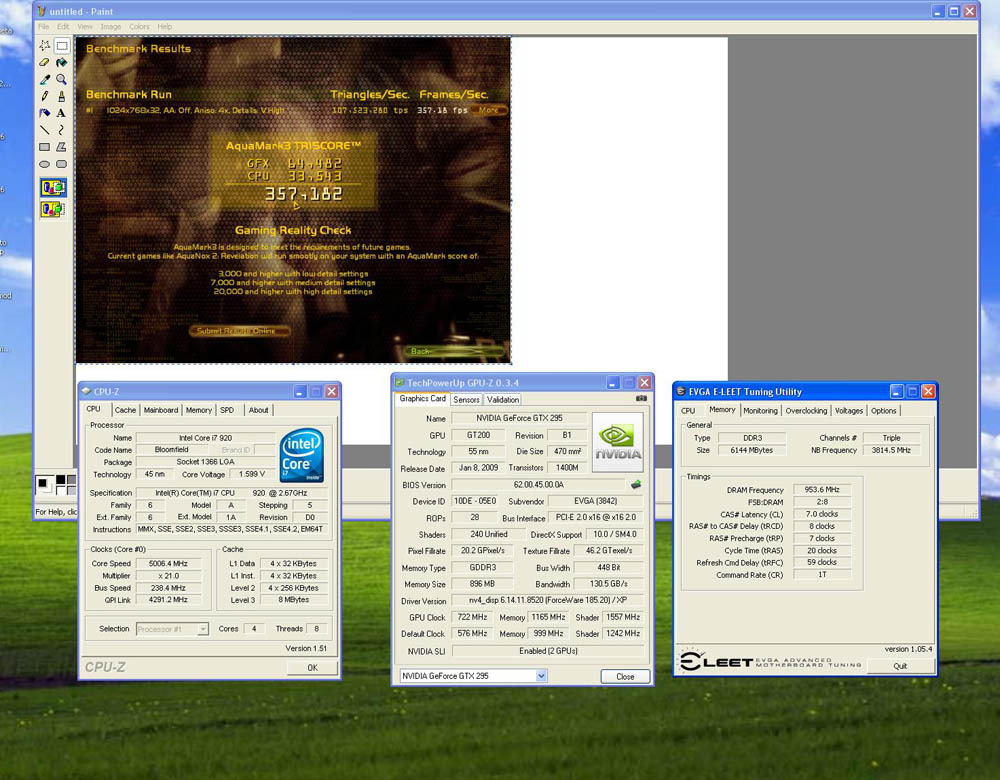Open the File menu in Paint
This screenshot has width=1000, height=780.
pos(43,27)
